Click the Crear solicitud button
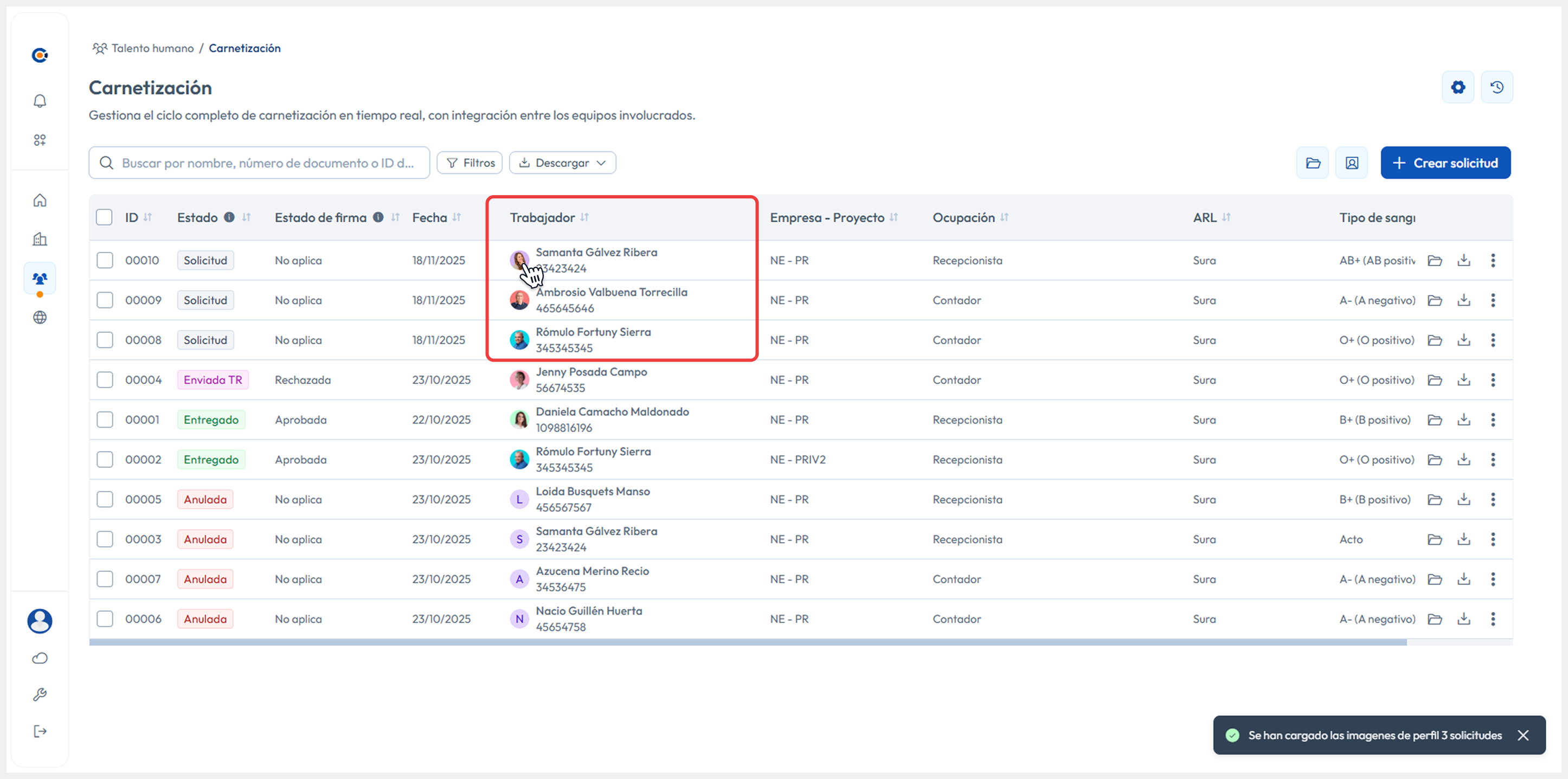 pyautogui.click(x=1445, y=163)
